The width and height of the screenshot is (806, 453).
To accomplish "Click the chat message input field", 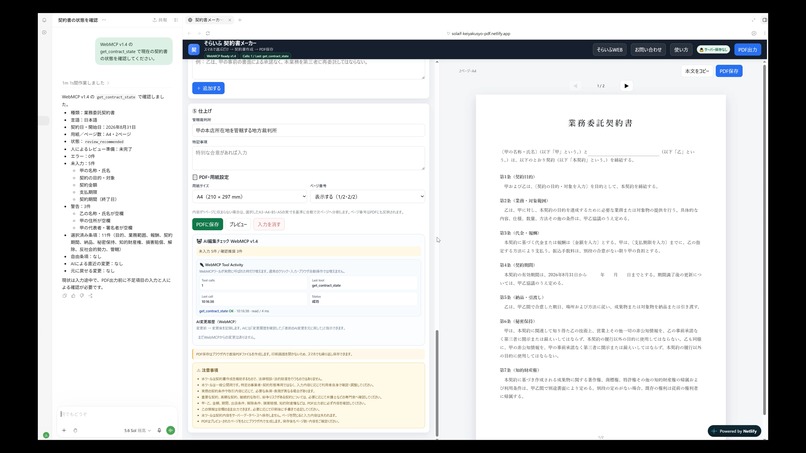I will pyautogui.click(x=117, y=414).
